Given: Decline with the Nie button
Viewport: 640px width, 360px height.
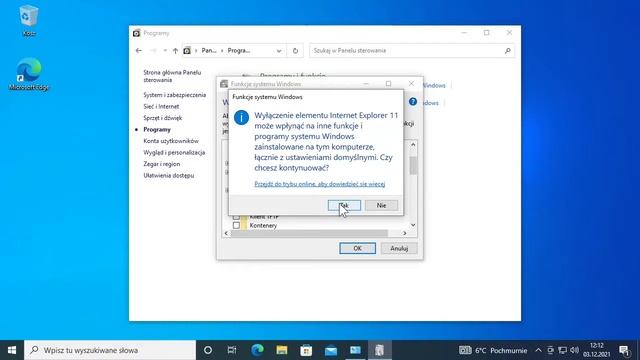Looking at the screenshot, I should click(x=381, y=205).
